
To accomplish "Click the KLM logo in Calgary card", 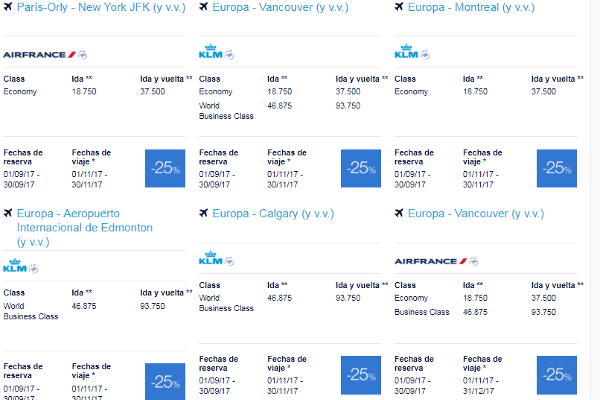I will (x=210, y=258).
